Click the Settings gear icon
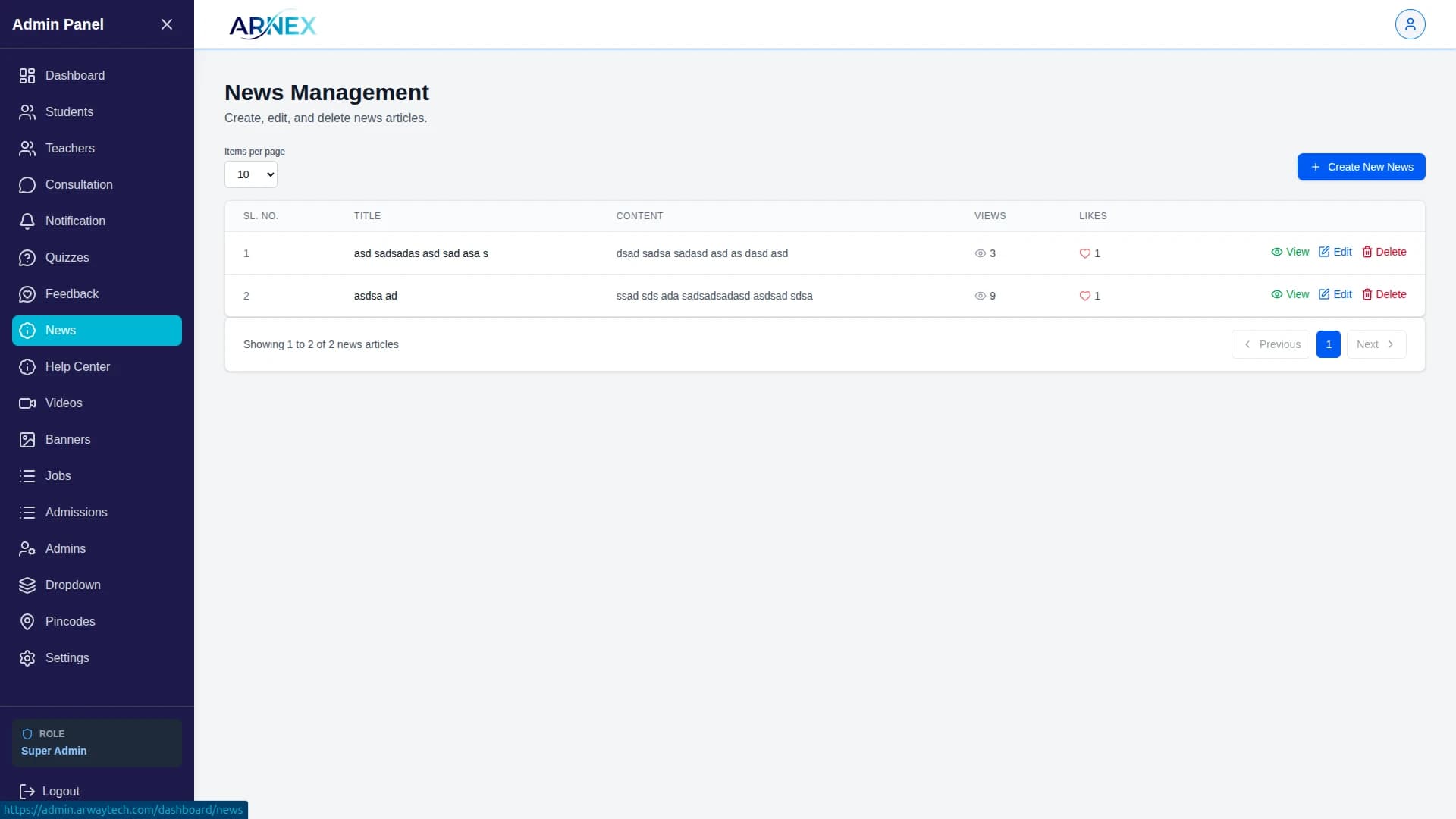Image resolution: width=1456 pixels, height=819 pixels. (27, 658)
